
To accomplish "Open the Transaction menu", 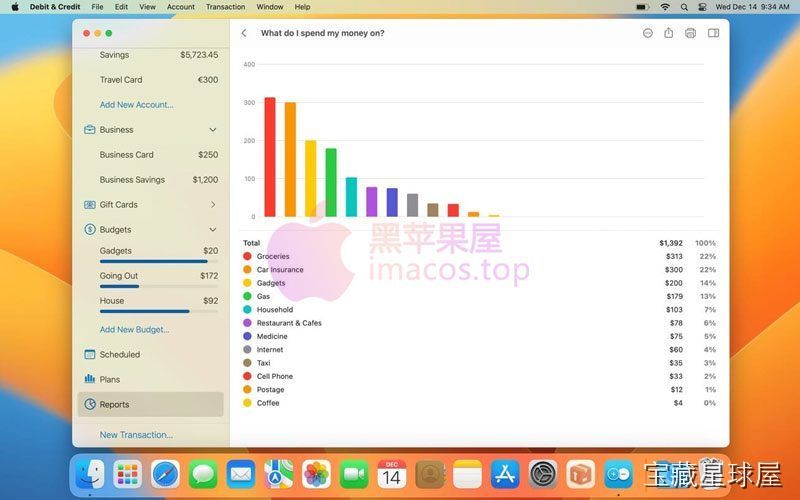I will click(x=226, y=7).
